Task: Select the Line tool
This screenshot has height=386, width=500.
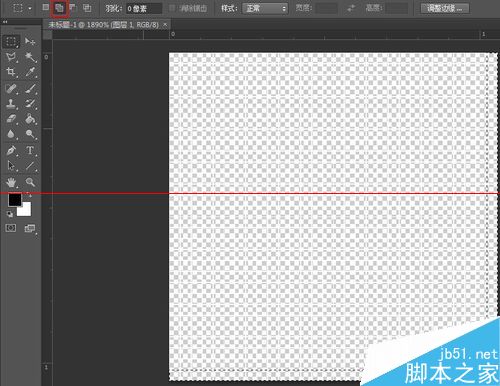Action: (x=30, y=166)
